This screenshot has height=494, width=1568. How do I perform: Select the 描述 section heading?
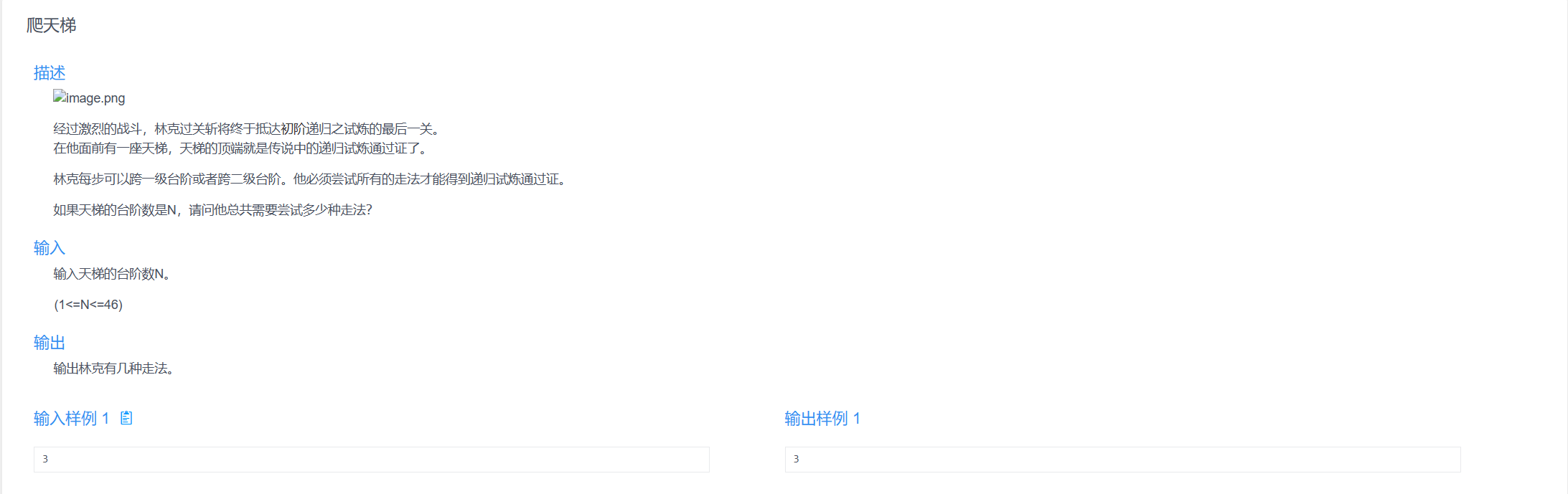(x=50, y=72)
